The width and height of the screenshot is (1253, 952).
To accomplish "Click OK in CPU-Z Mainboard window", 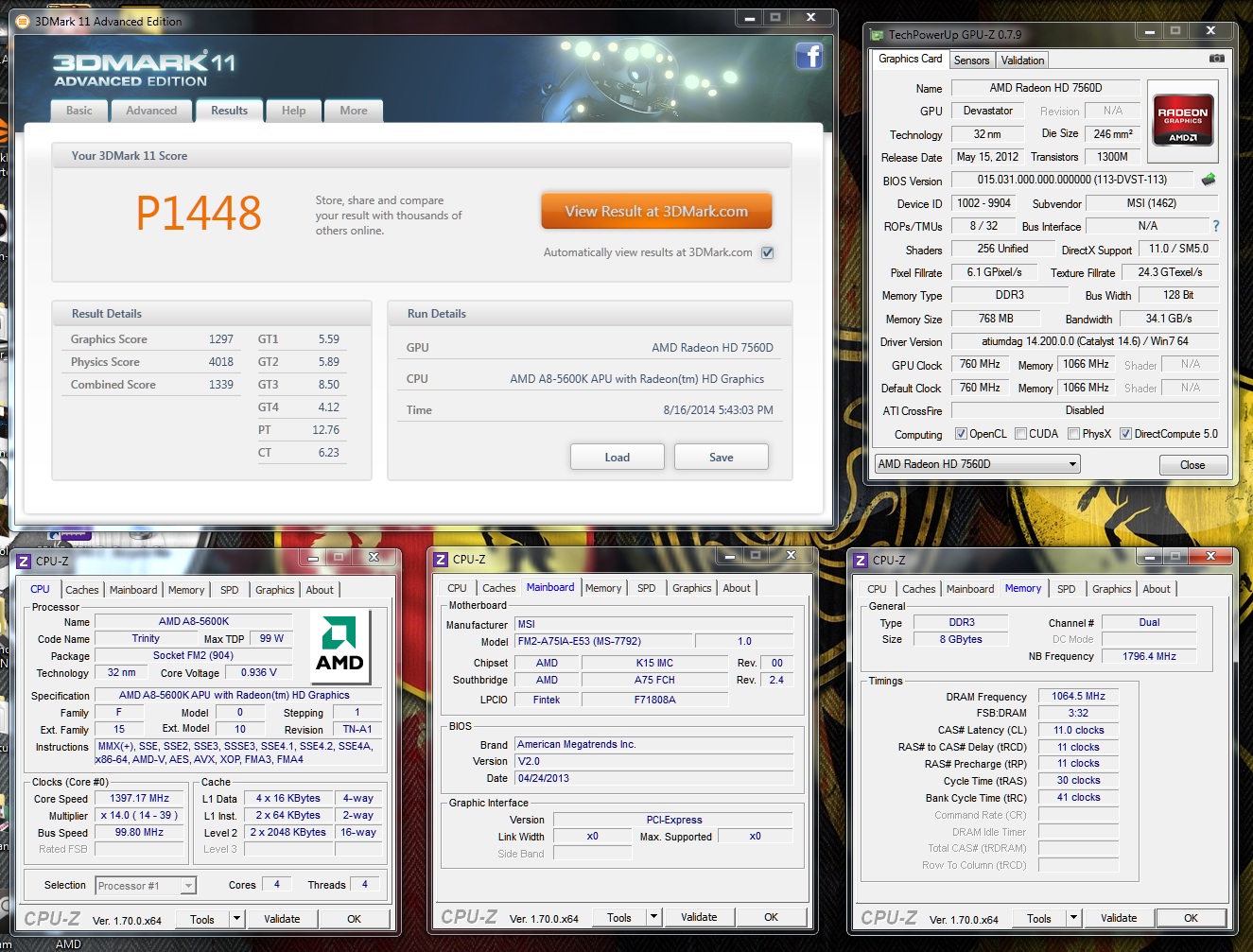I will coord(771,917).
